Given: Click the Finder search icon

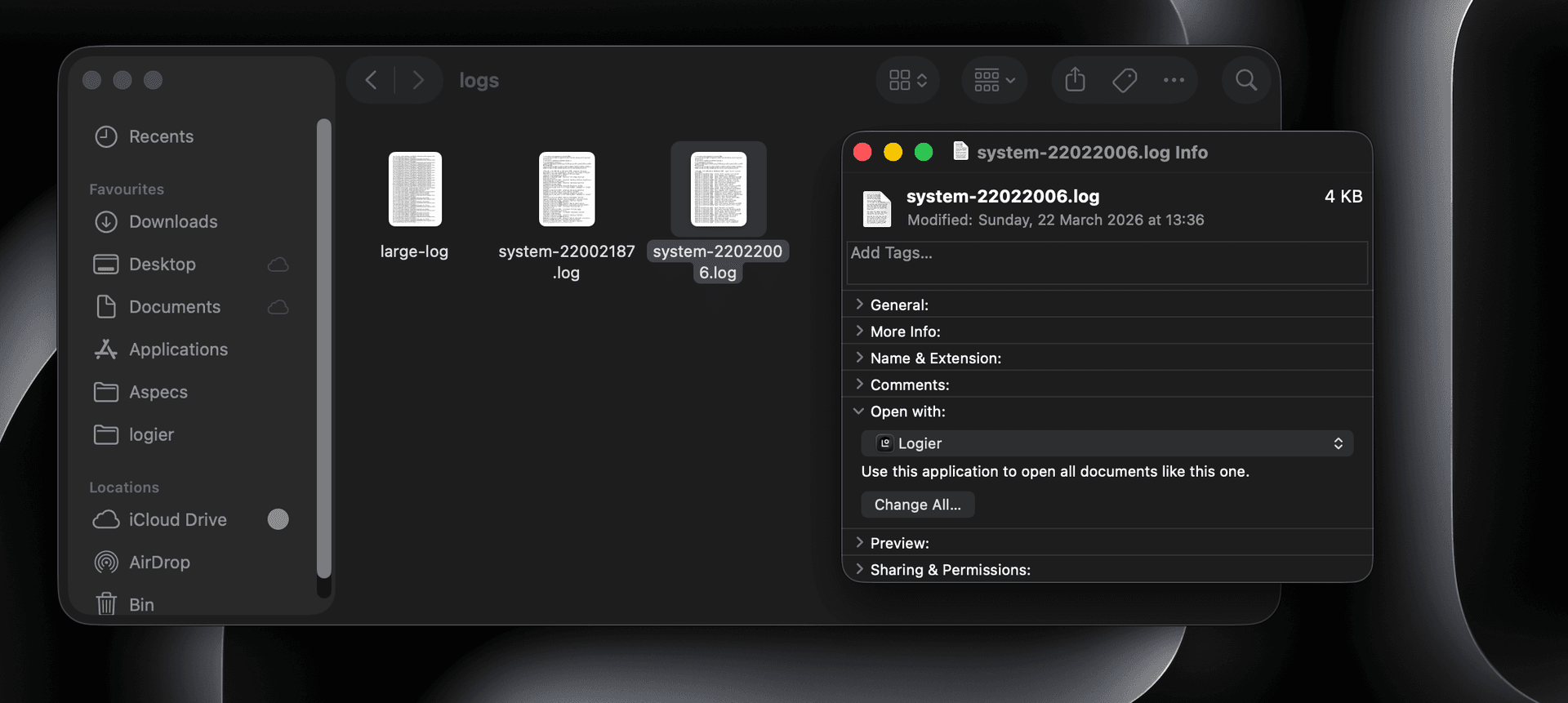Looking at the screenshot, I should pos(1246,80).
